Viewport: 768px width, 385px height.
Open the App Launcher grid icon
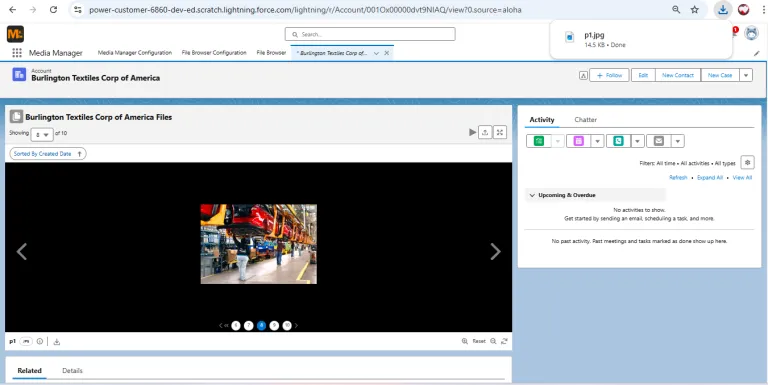(x=17, y=53)
